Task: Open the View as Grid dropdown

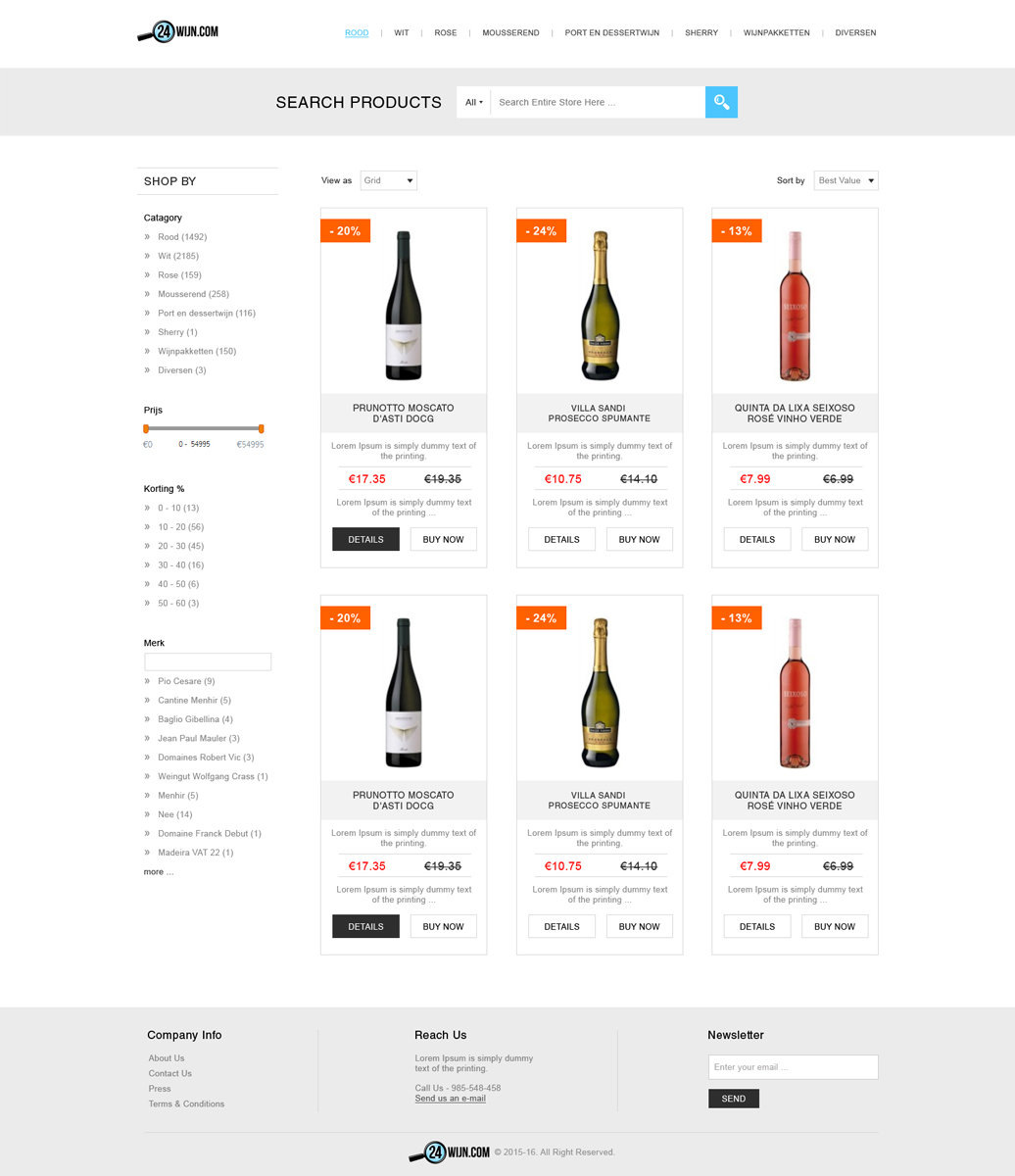Action: click(x=389, y=180)
